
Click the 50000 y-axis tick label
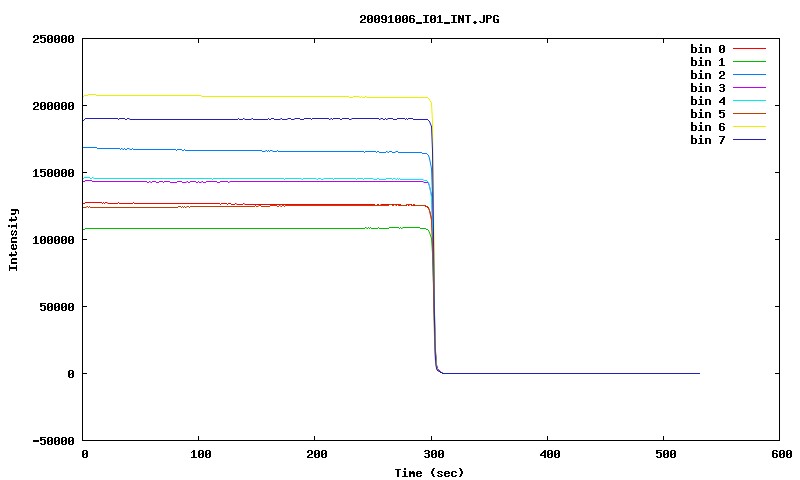click(x=57, y=307)
